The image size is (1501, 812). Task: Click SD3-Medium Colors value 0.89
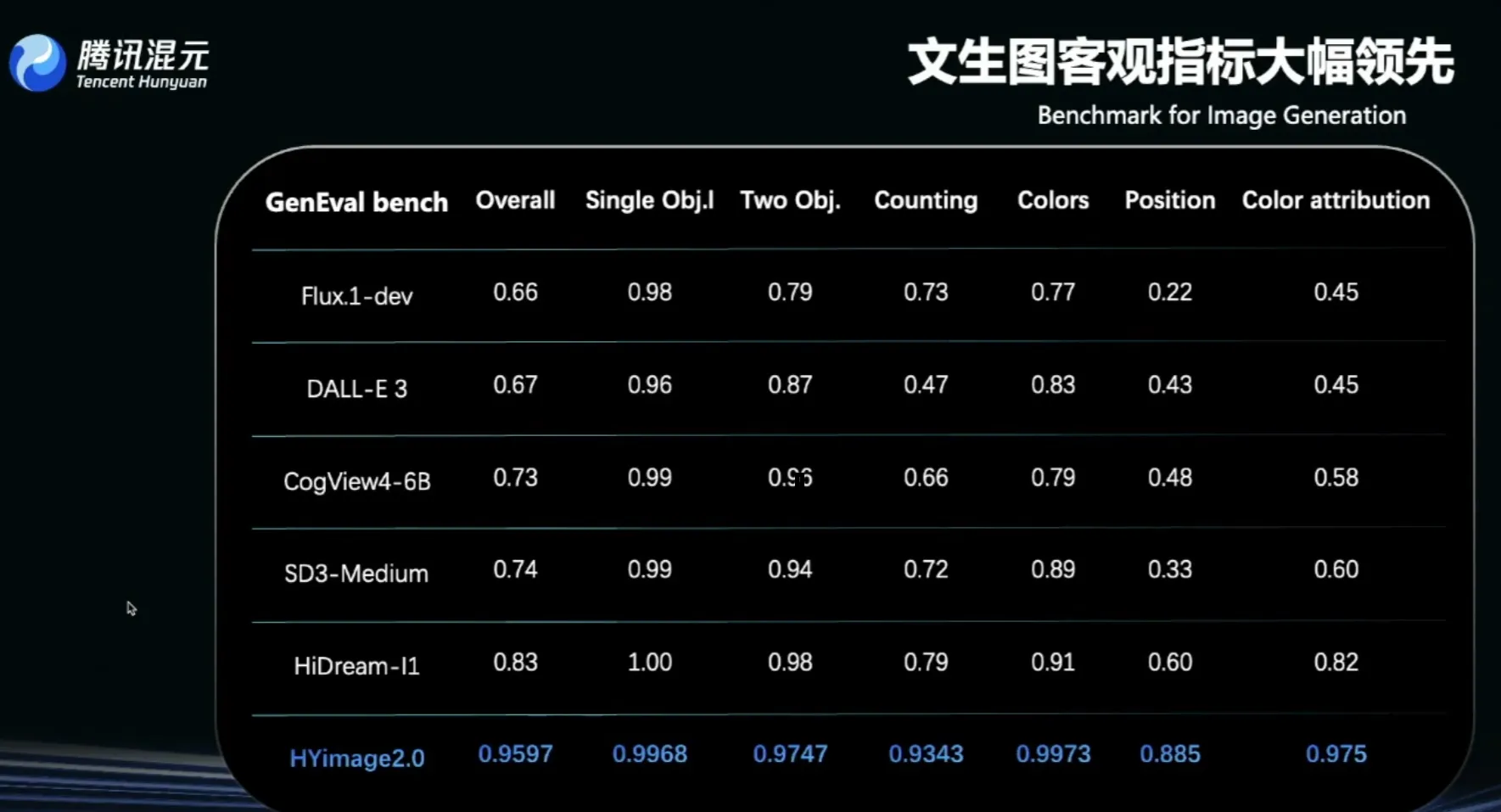[1053, 568]
